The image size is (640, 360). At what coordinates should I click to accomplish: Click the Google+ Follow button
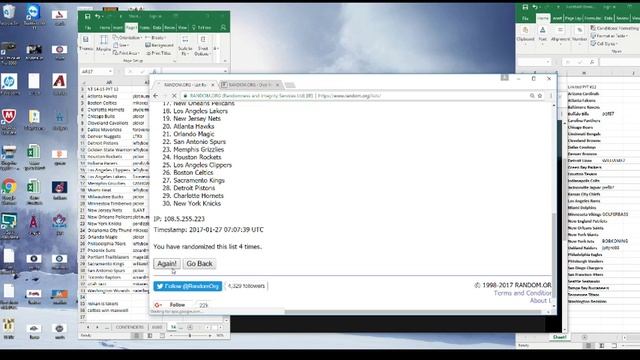[x=173, y=305]
